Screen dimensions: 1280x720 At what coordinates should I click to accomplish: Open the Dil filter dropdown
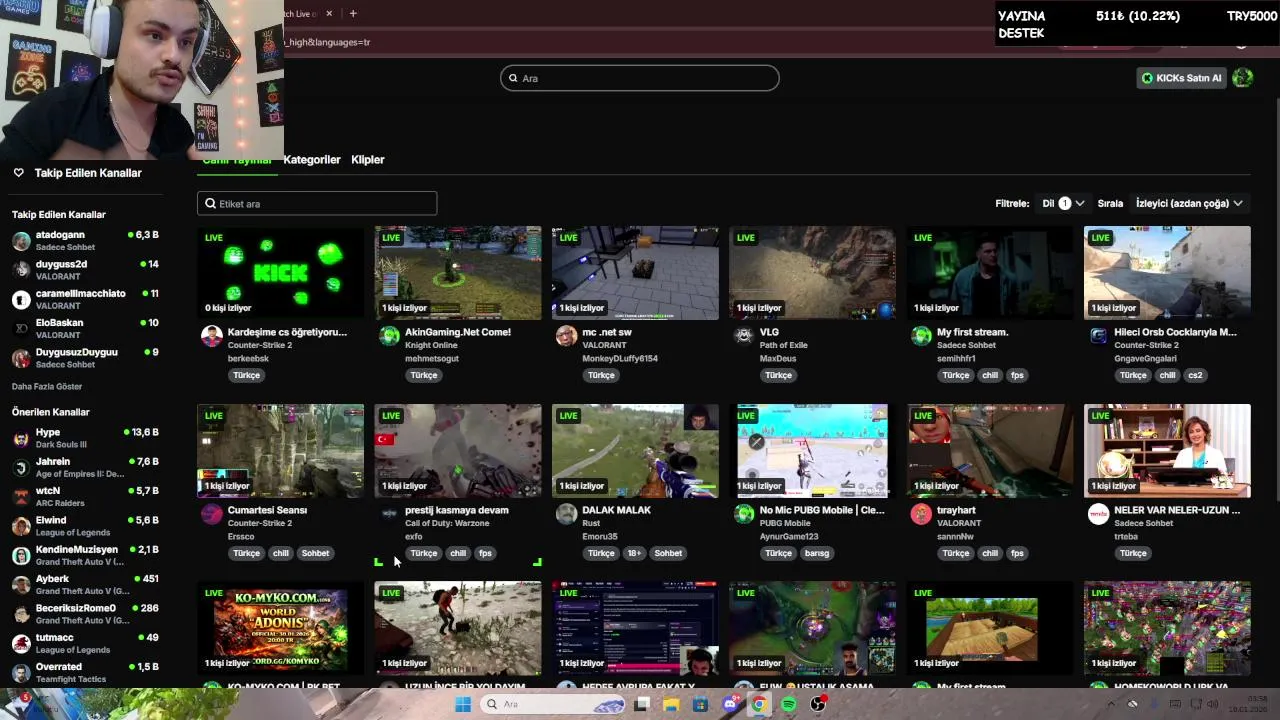(x=1063, y=203)
